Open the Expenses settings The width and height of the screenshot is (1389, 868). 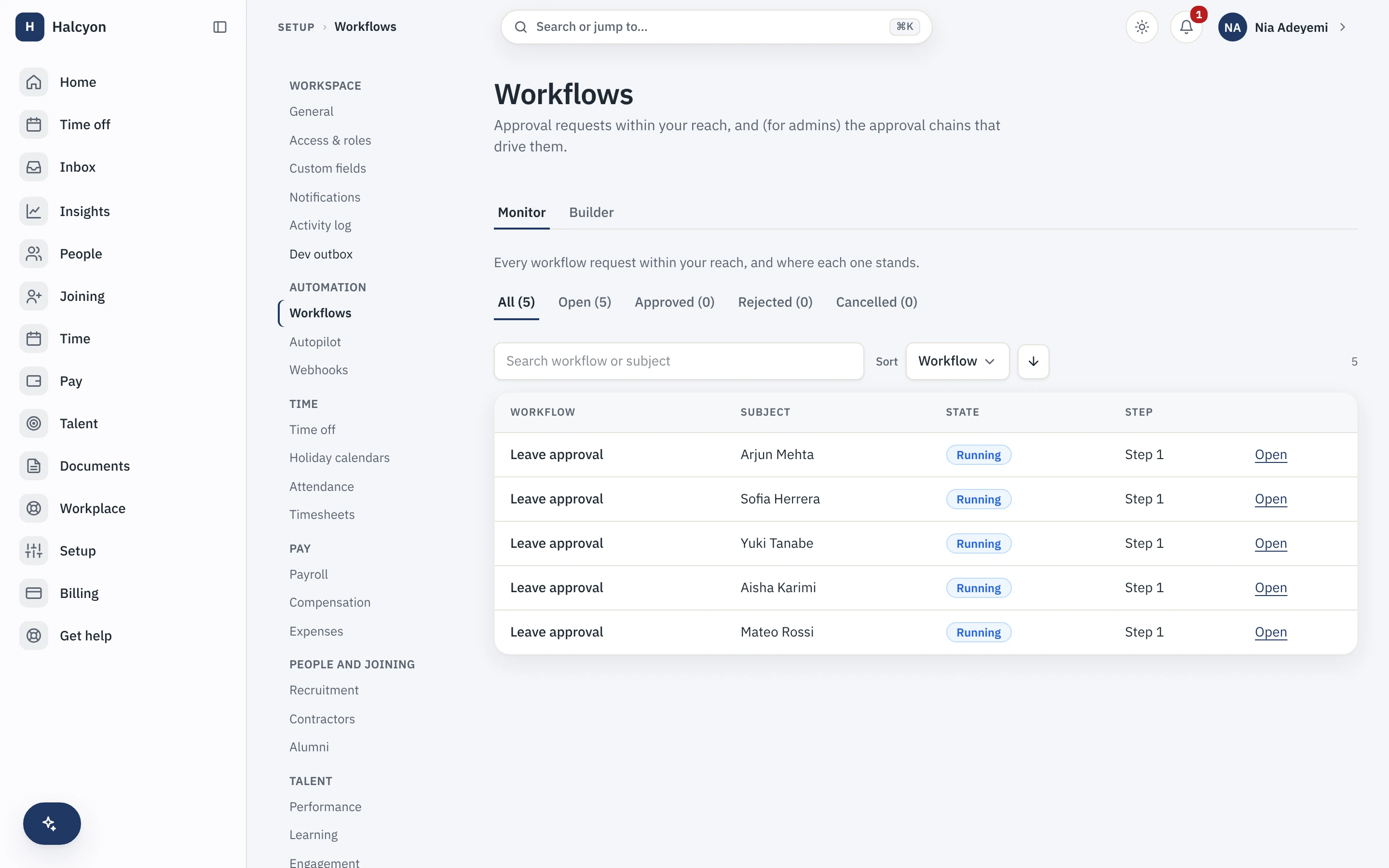pyautogui.click(x=316, y=632)
